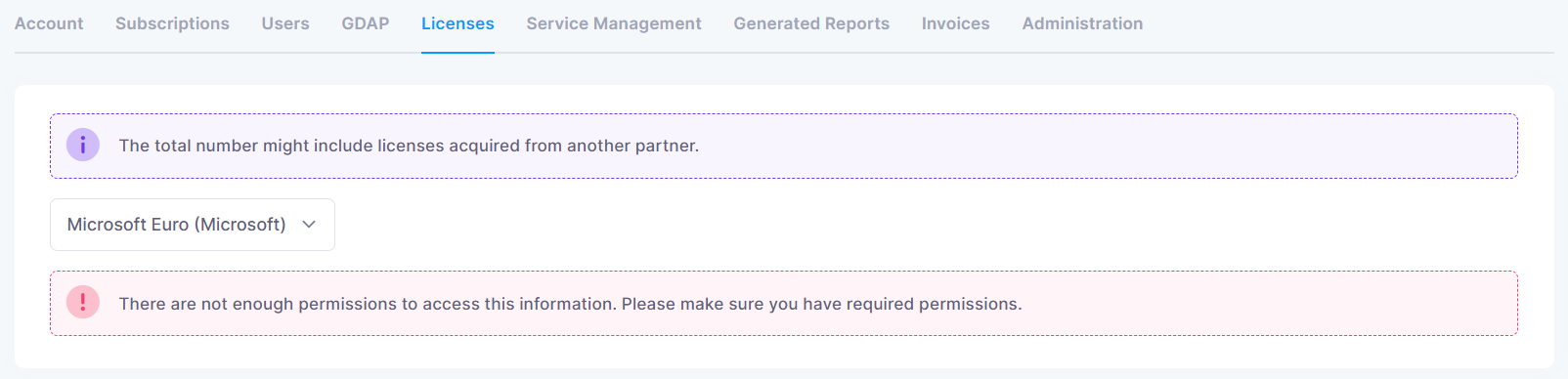This screenshot has height=379, width=1568.
Task: Switch to the Subscriptions tab
Action: [172, 23]
